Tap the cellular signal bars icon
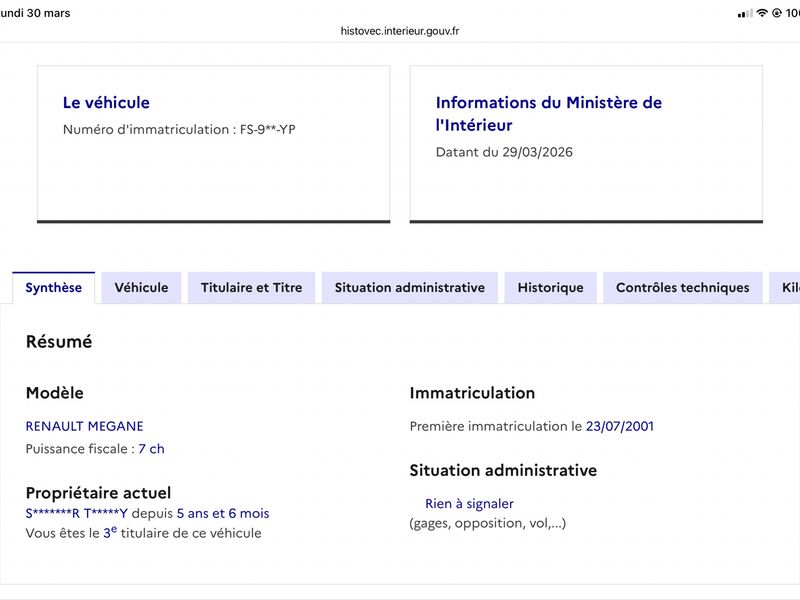 coord(745,13)
